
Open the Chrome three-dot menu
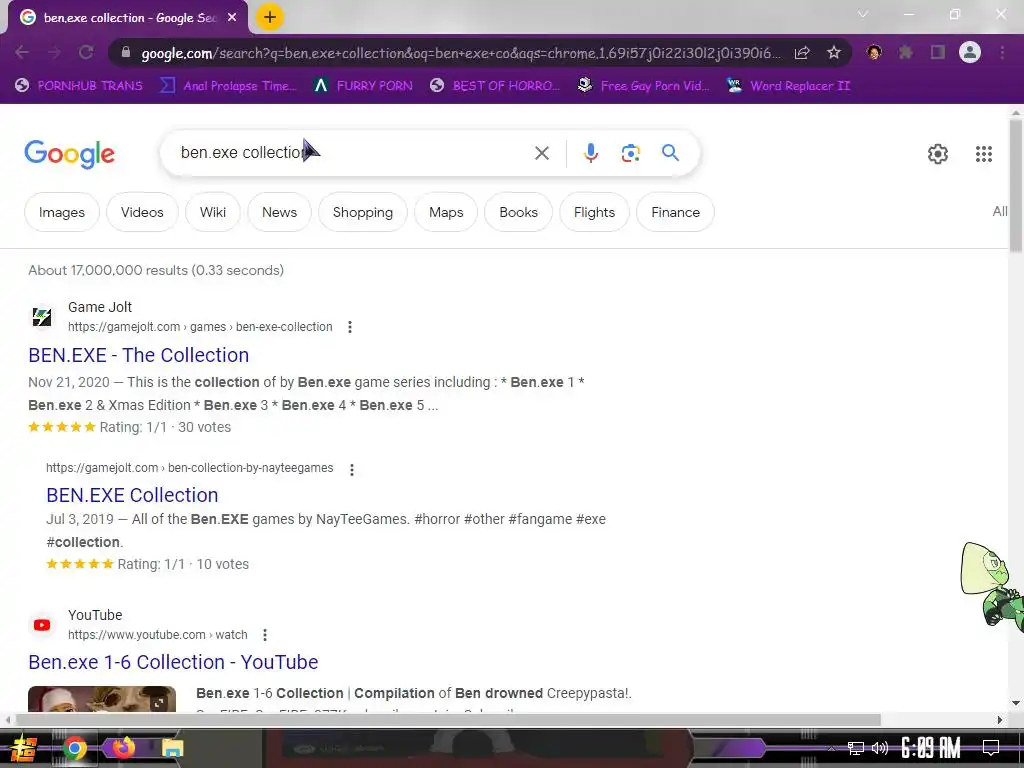click(x=1002, y=52)
